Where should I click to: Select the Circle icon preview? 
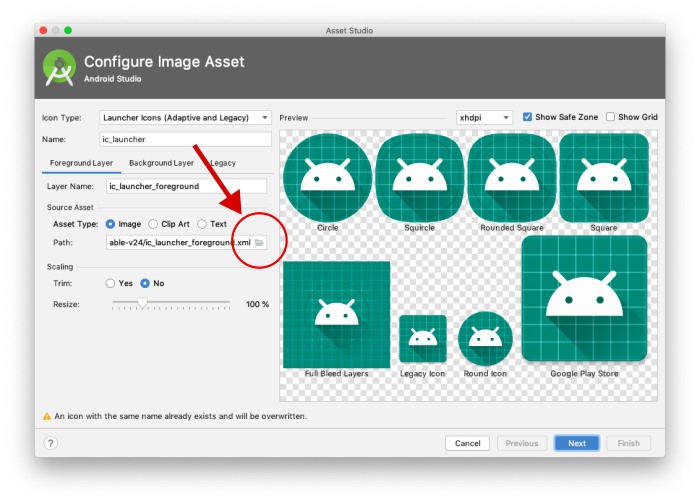tap(327, 178)
